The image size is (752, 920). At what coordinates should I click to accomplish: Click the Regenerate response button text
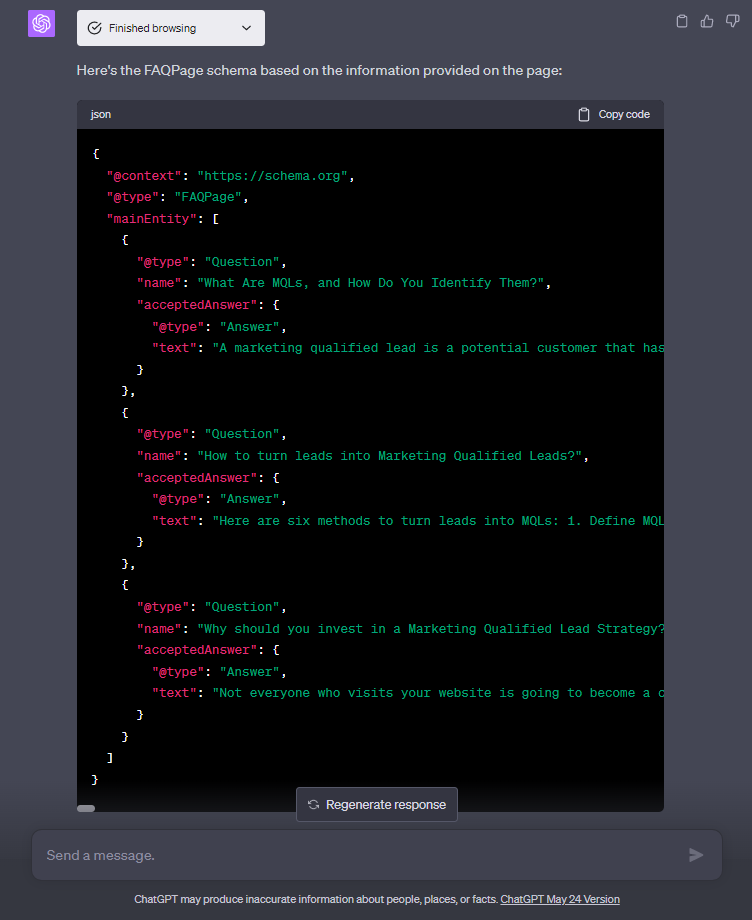click(386, 805)
